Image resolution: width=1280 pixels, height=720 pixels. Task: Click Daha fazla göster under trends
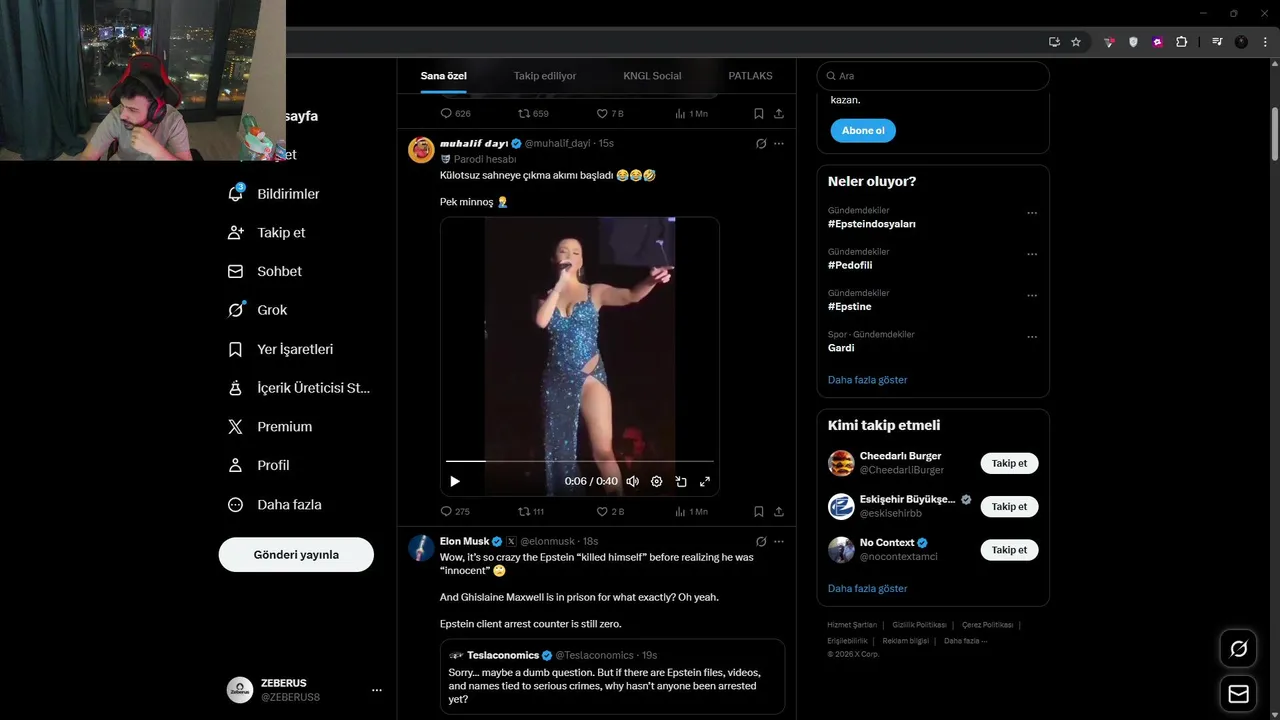pos(867,380)
